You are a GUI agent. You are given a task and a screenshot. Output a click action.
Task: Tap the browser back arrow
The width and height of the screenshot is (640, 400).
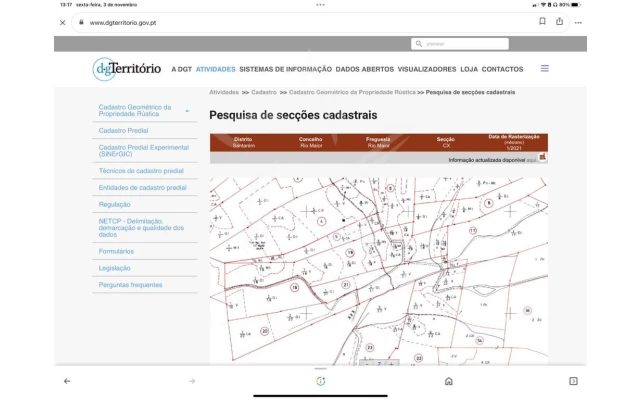click(67, 381)
